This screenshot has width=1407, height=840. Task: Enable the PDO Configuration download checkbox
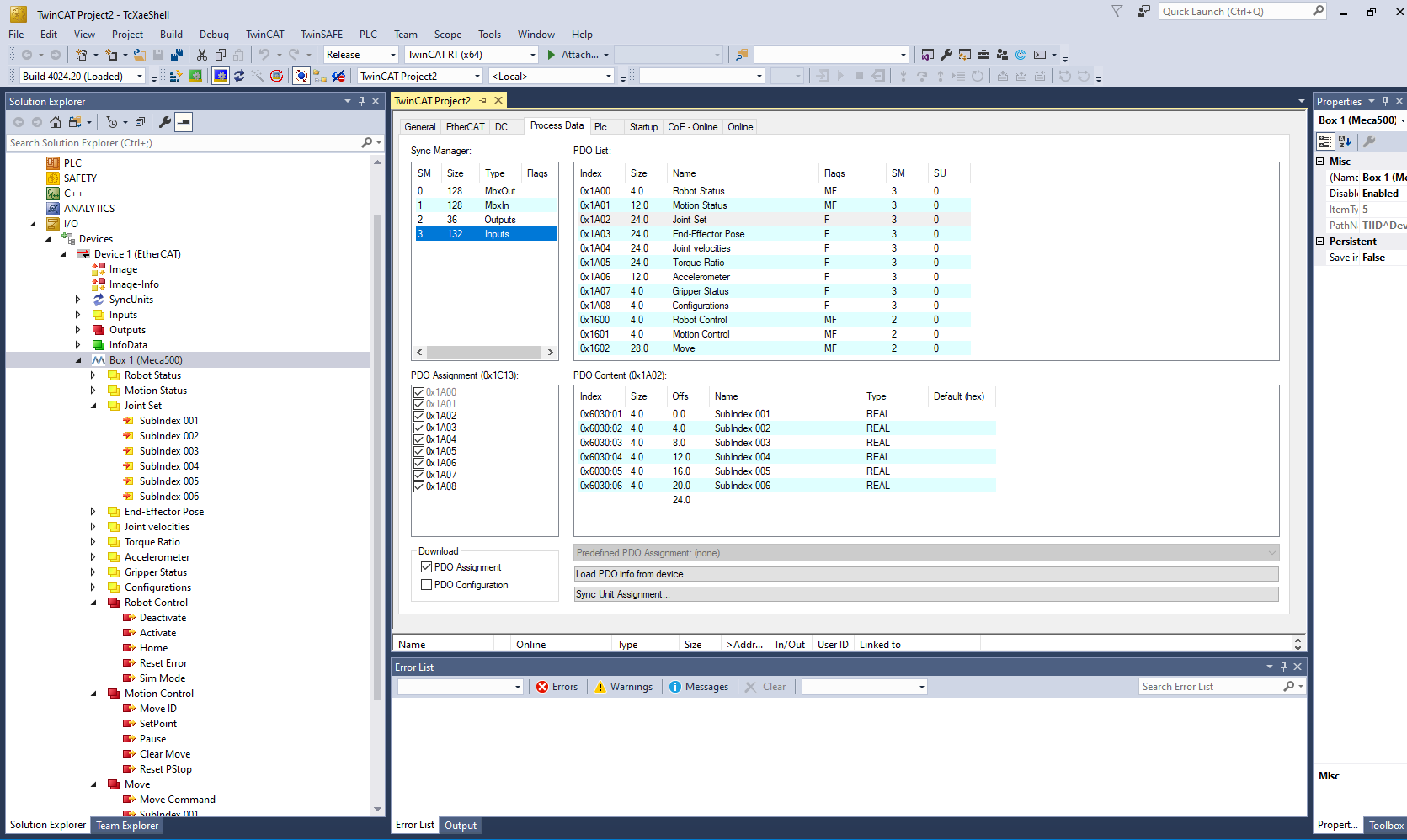click(x=426, y=585)
